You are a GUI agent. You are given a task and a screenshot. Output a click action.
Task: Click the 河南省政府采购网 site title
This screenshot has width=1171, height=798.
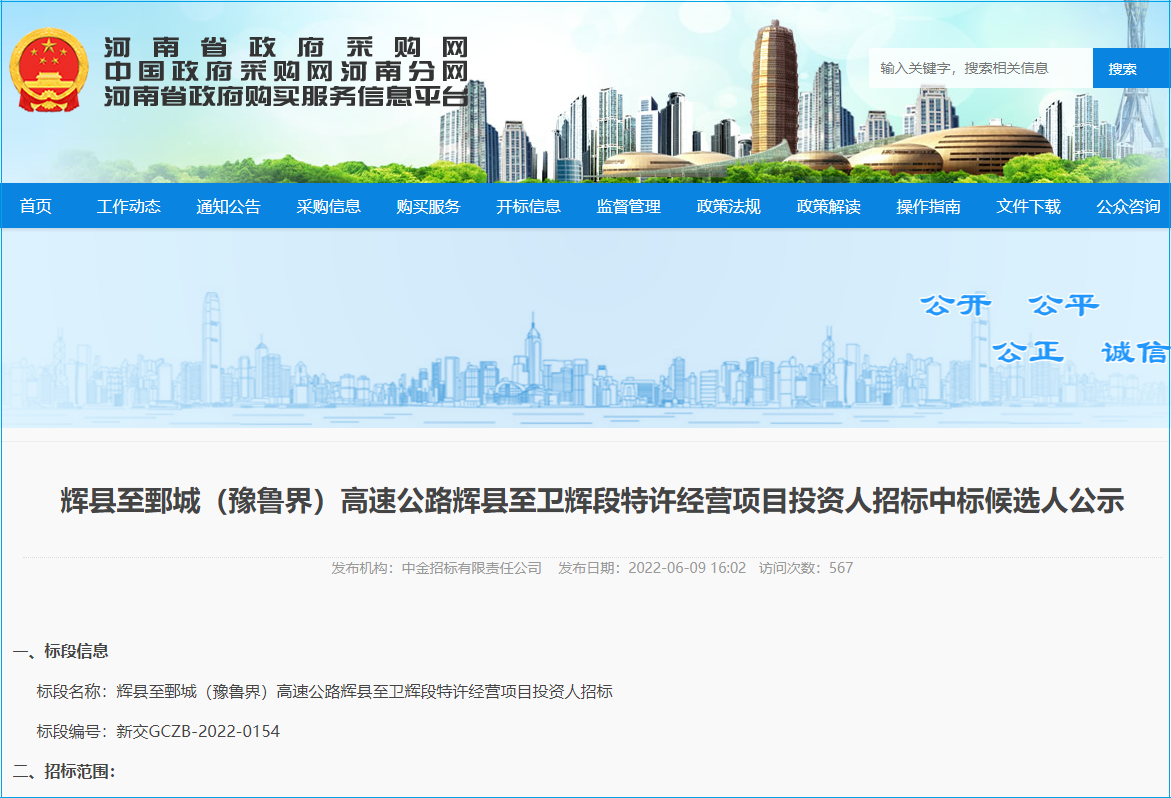[x=286, y=48]
